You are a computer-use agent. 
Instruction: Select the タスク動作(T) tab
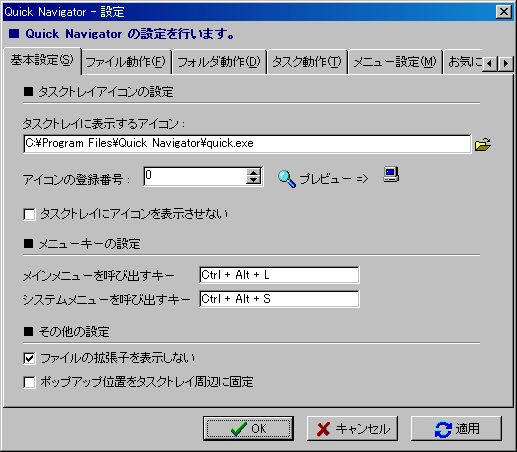(x=307, y=62)
